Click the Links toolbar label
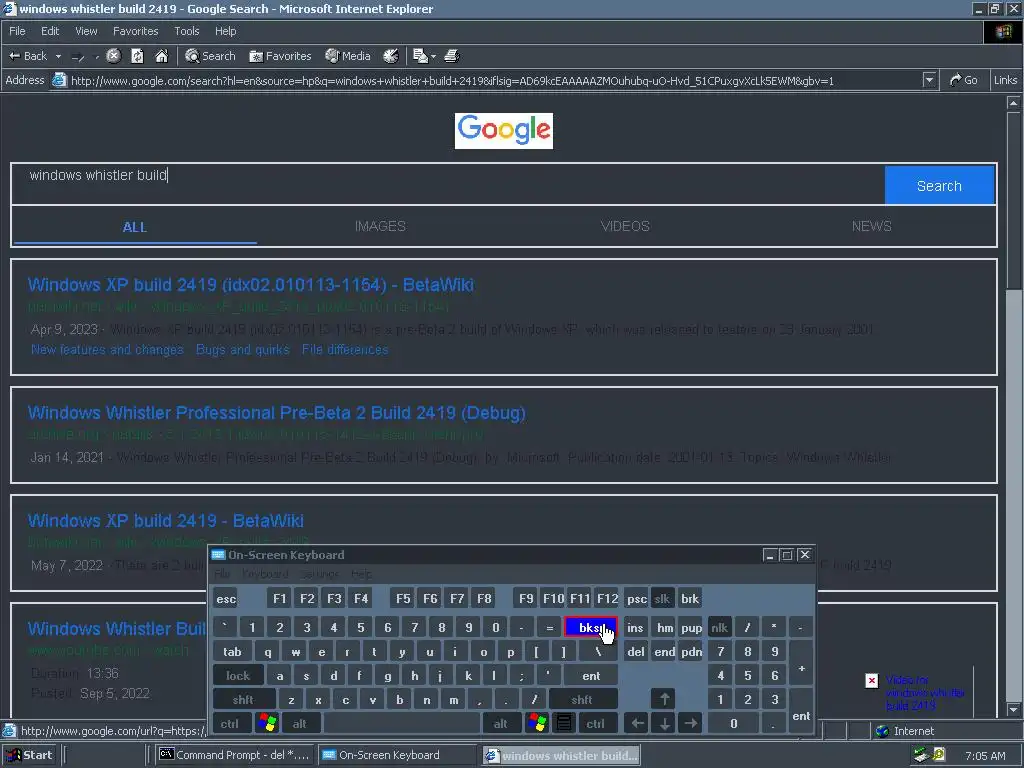Image resolution: width=1024 pixels, height=768 pixels. pos(1006,80)
